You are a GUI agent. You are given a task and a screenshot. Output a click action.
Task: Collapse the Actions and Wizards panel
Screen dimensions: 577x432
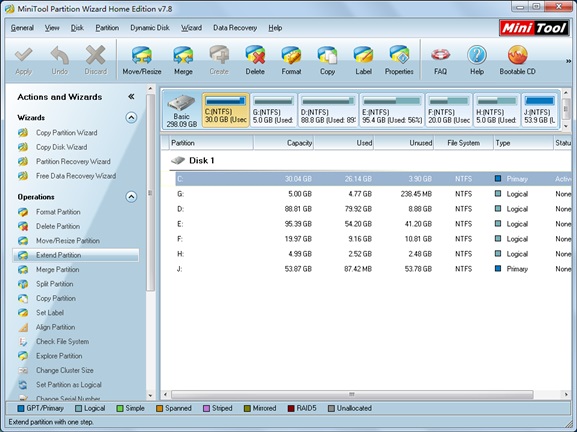coord(131,97)
